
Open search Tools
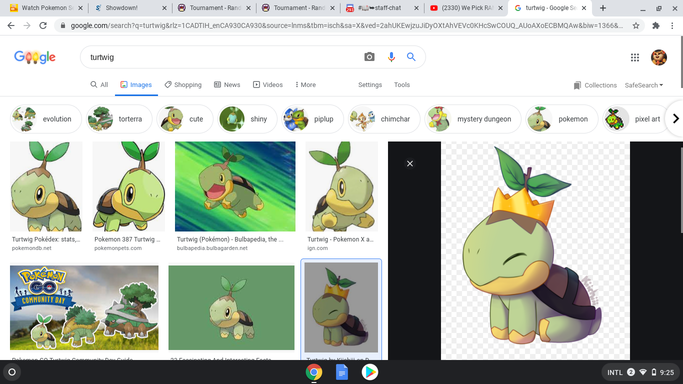[x=402, y=85]
